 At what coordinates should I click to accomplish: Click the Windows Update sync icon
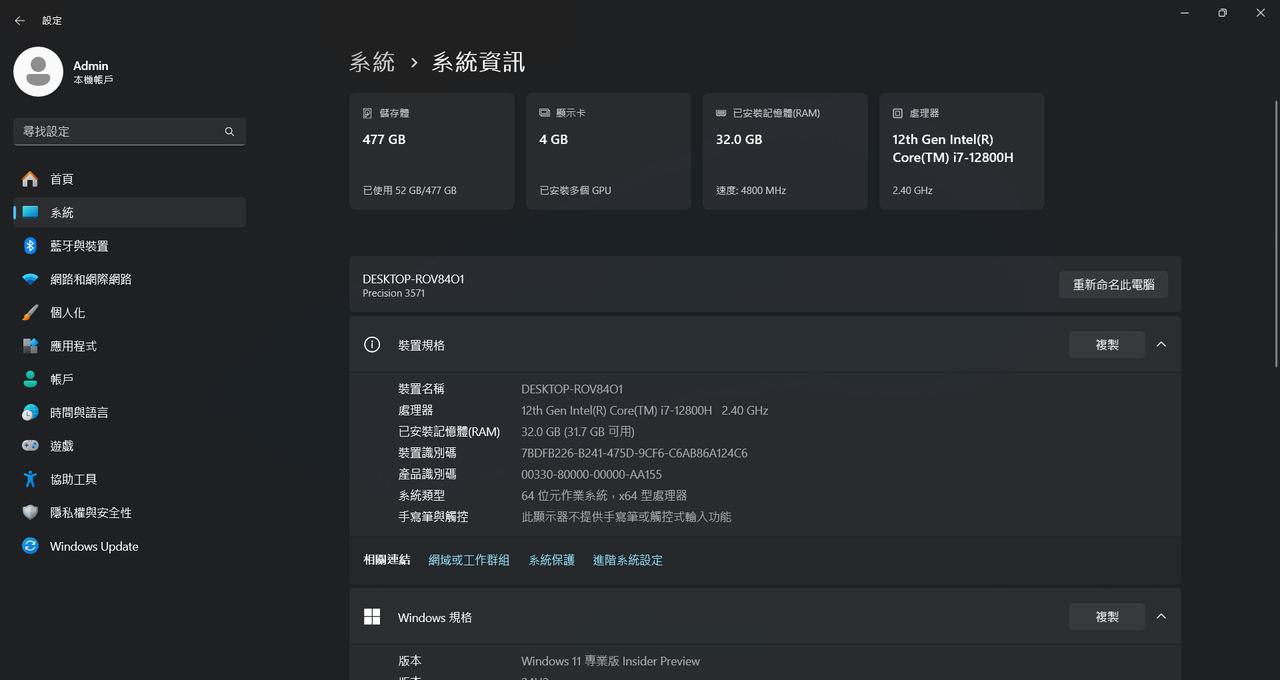click(x=30, y=546)
